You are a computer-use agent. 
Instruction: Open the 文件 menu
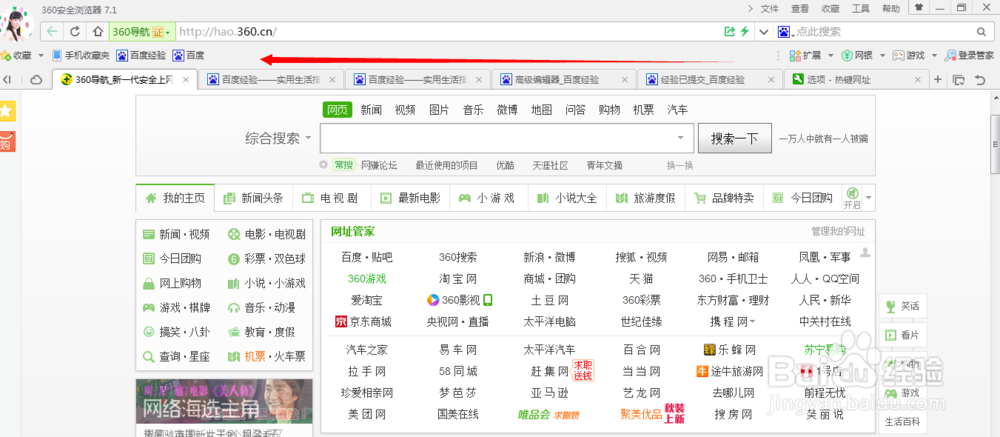coord(770,8)
